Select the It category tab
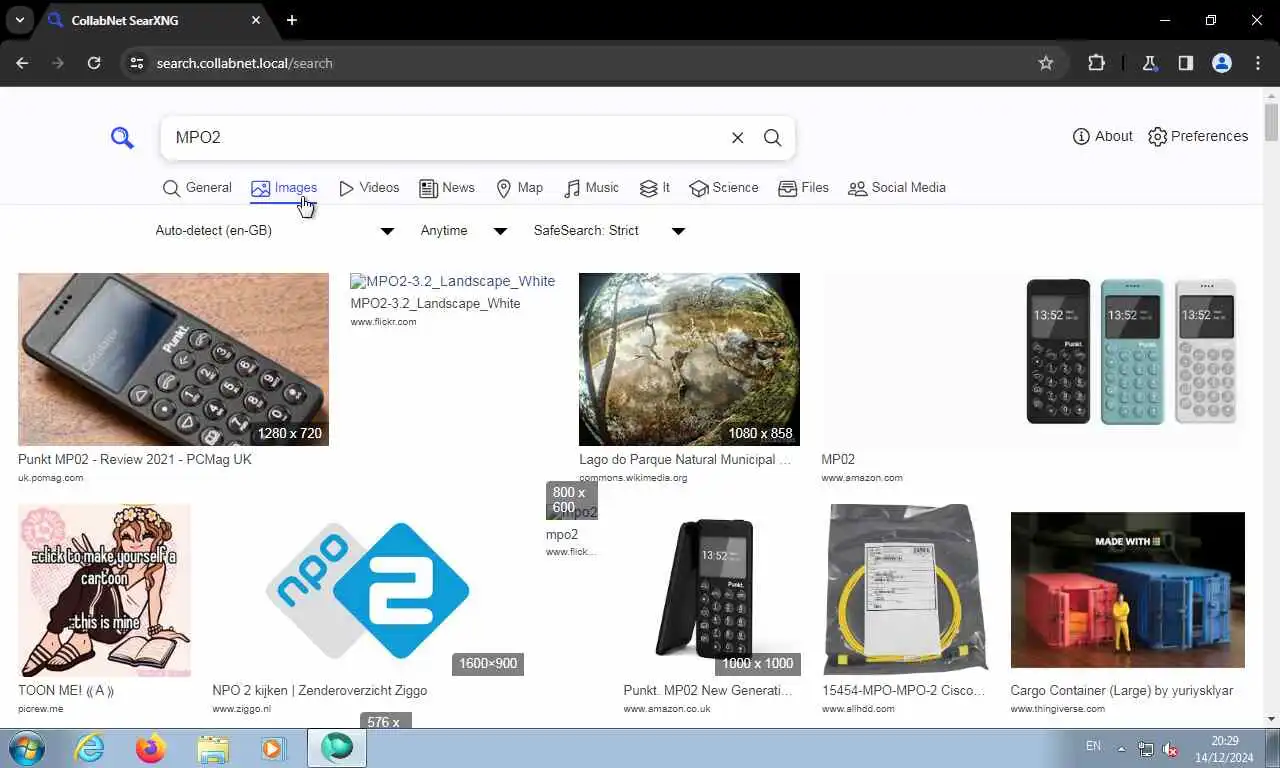 click(x=655, y=188)
